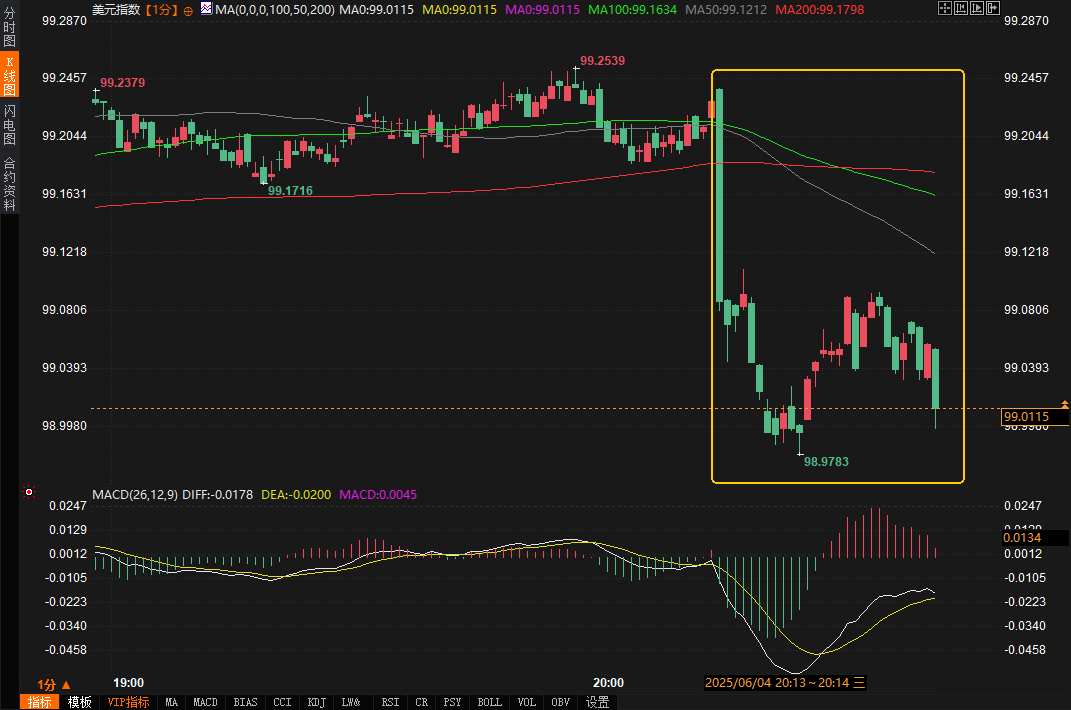
Task: Click MACD:0.0045 magenta label
Action: (x=378, y=494)
